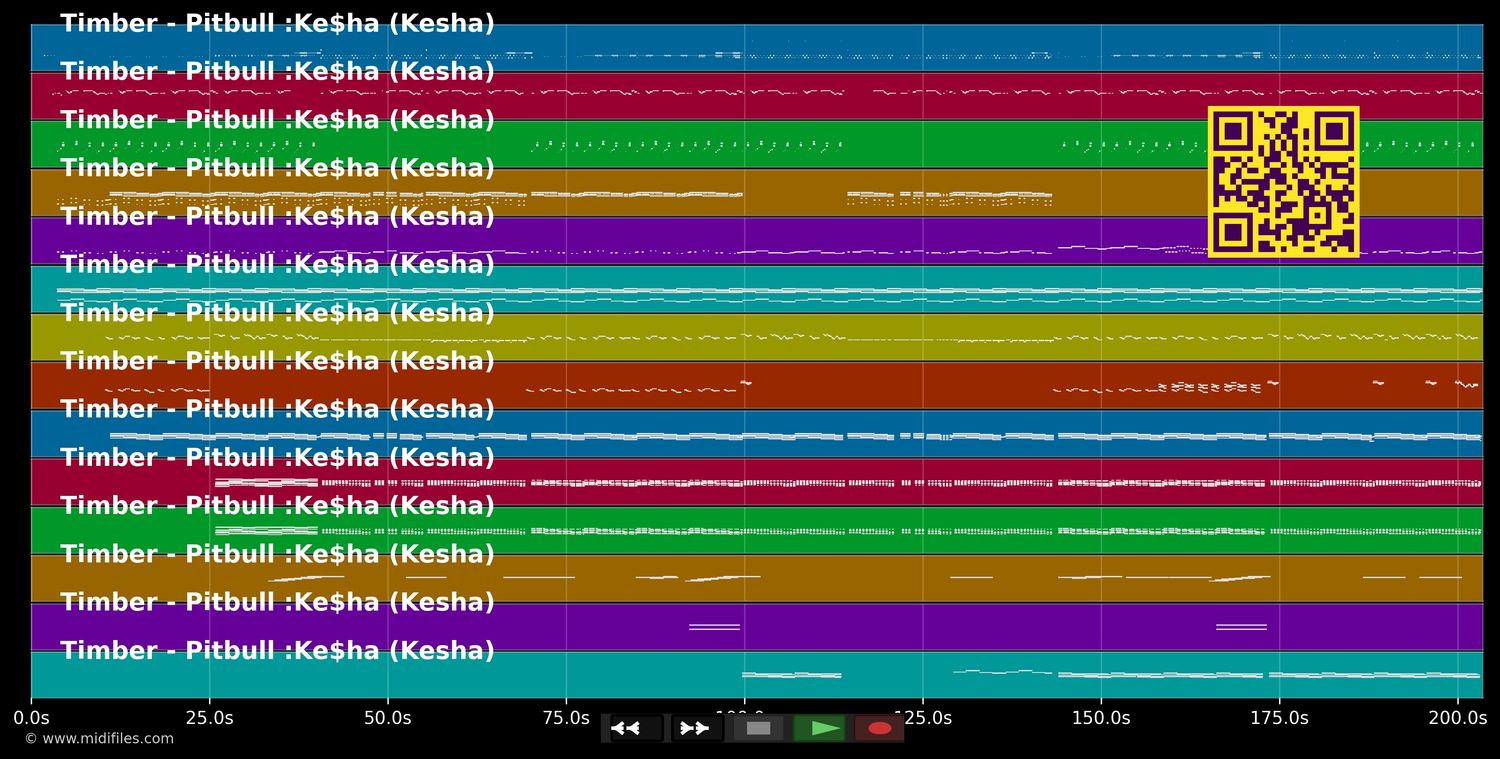
Task: Select the olive-yellow track lane
Action: 757,337
